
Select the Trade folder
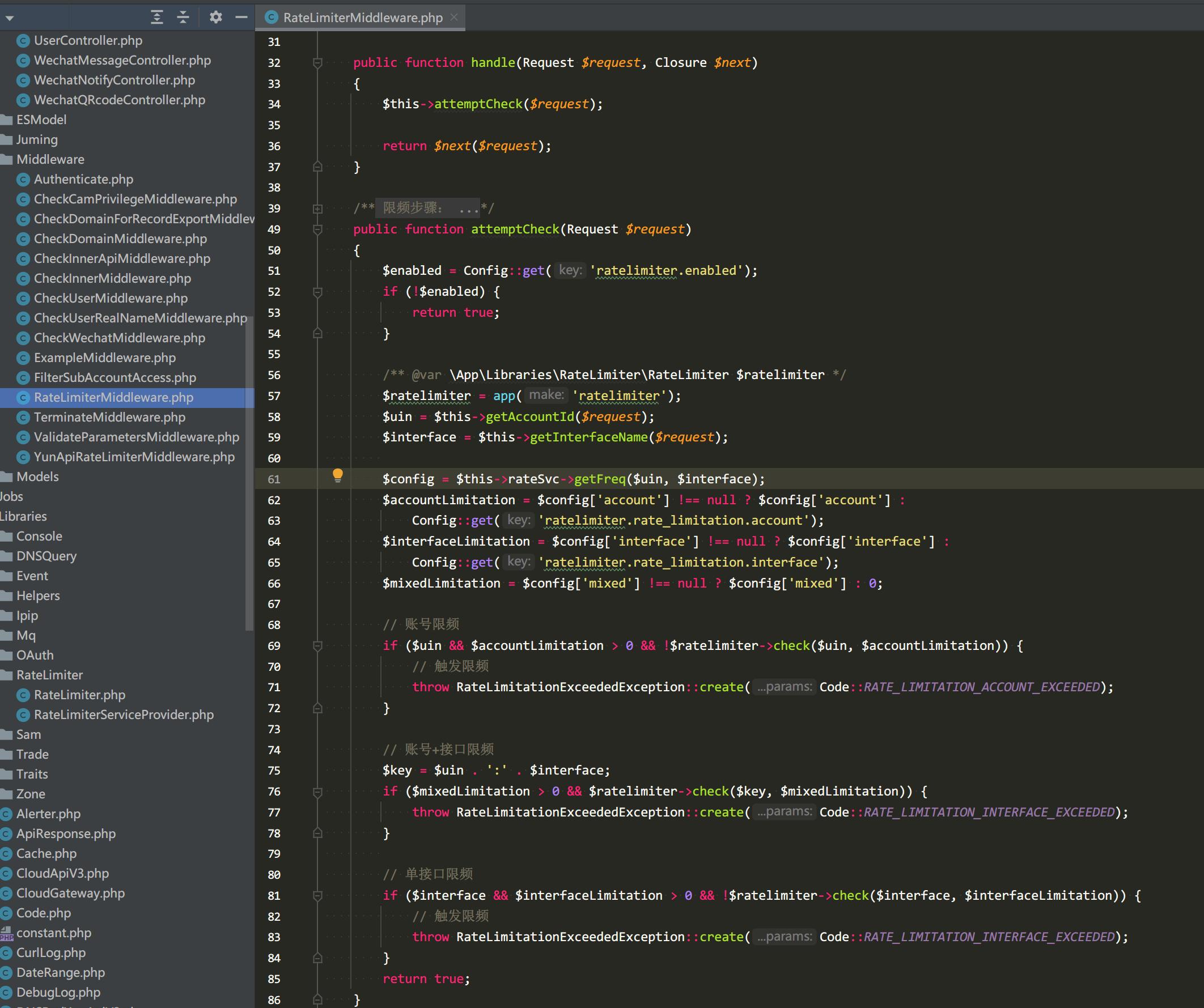coord(32,754)
